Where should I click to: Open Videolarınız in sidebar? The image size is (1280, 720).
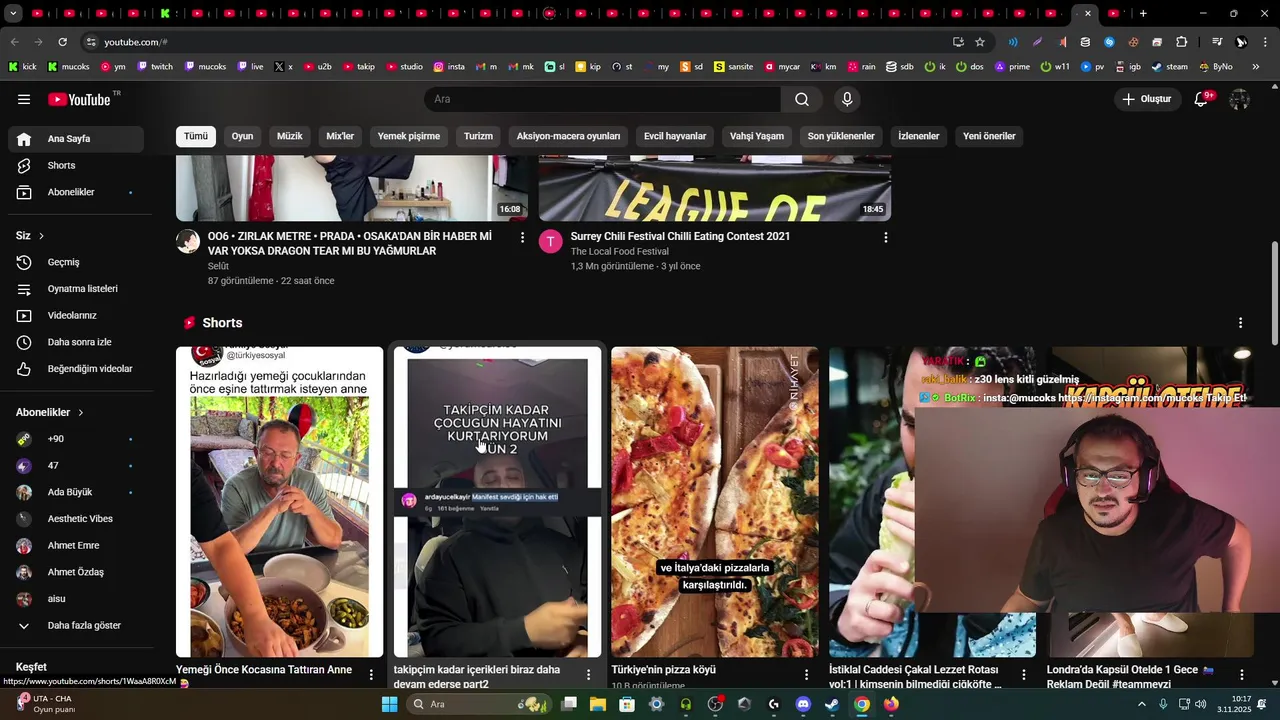(x=76, y=315)
